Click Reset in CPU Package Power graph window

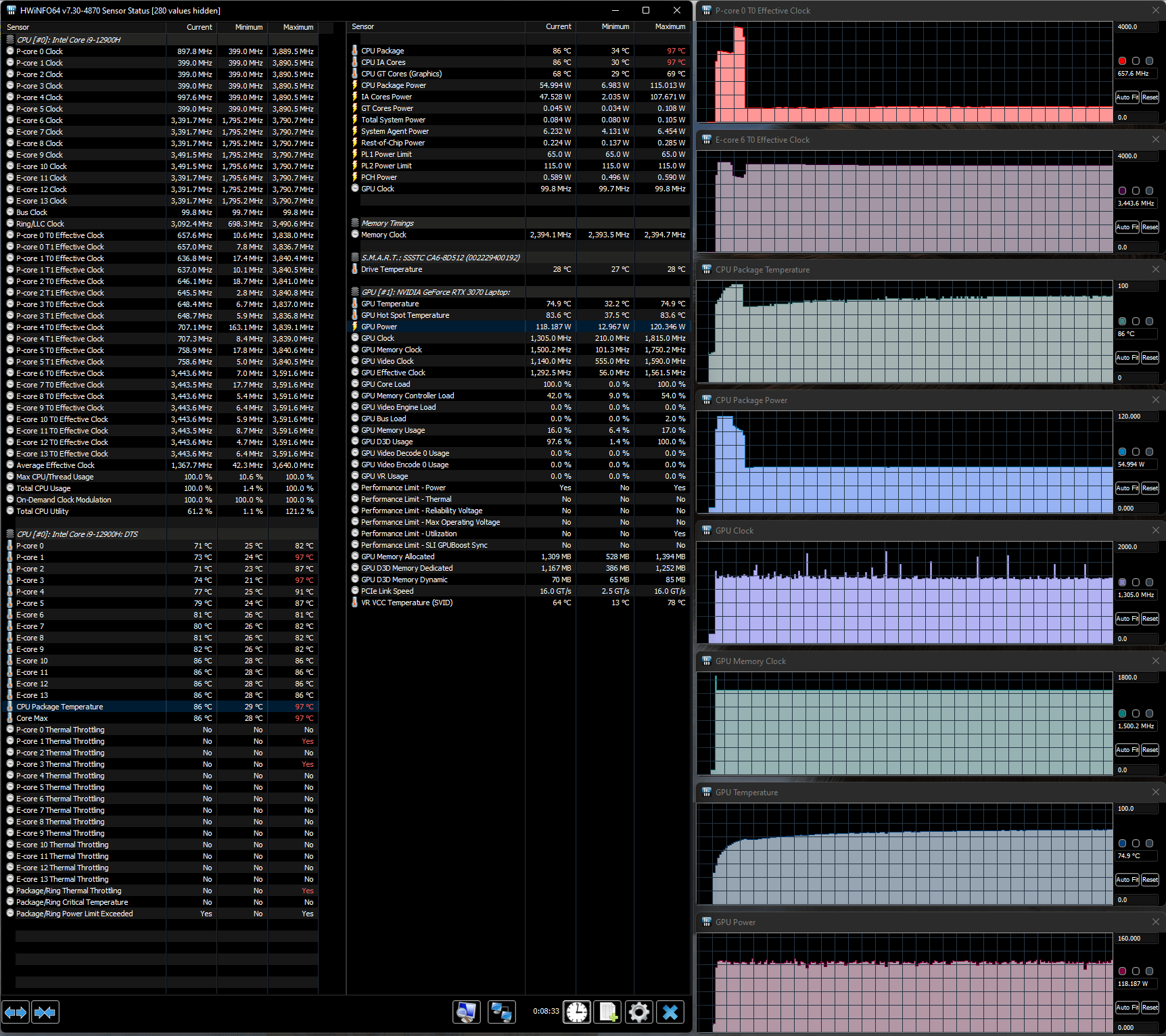(x=1150, y=488)
